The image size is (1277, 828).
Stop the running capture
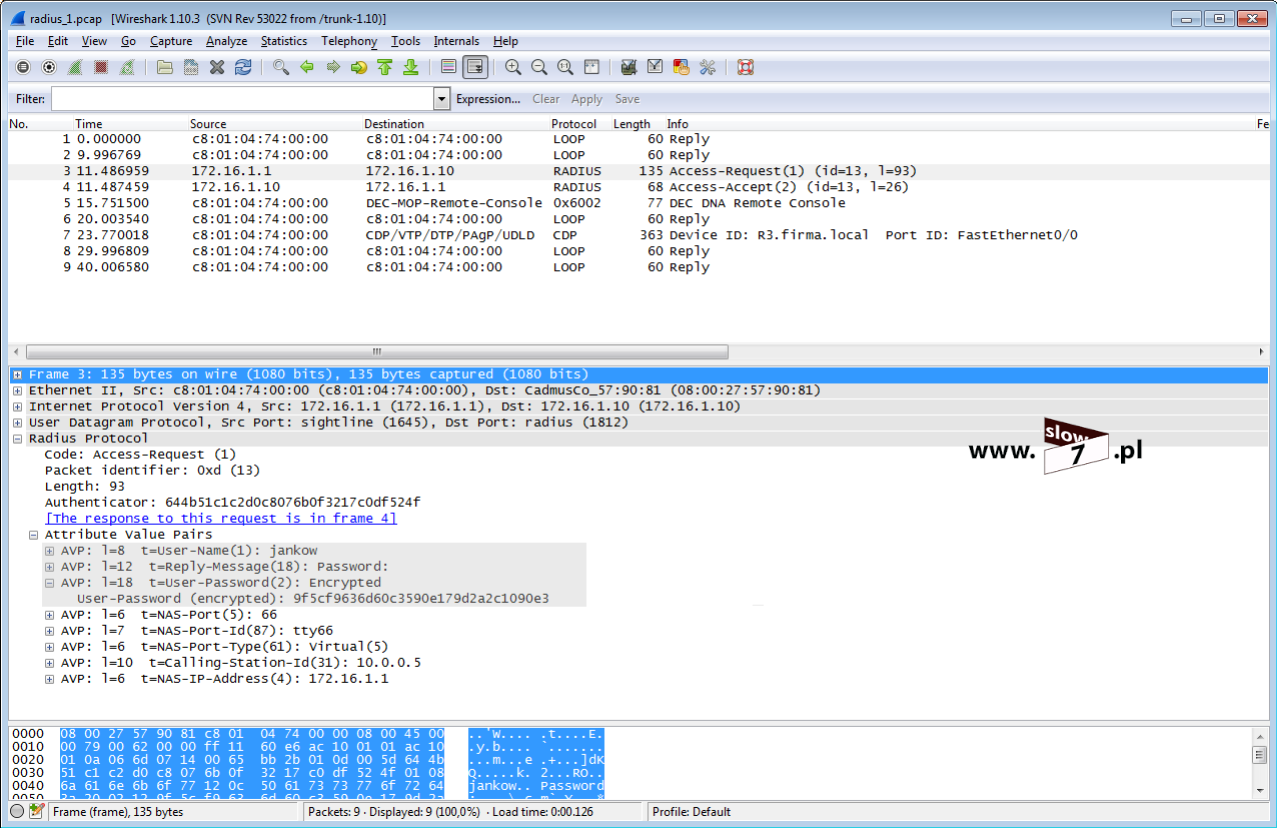(101, 67)
